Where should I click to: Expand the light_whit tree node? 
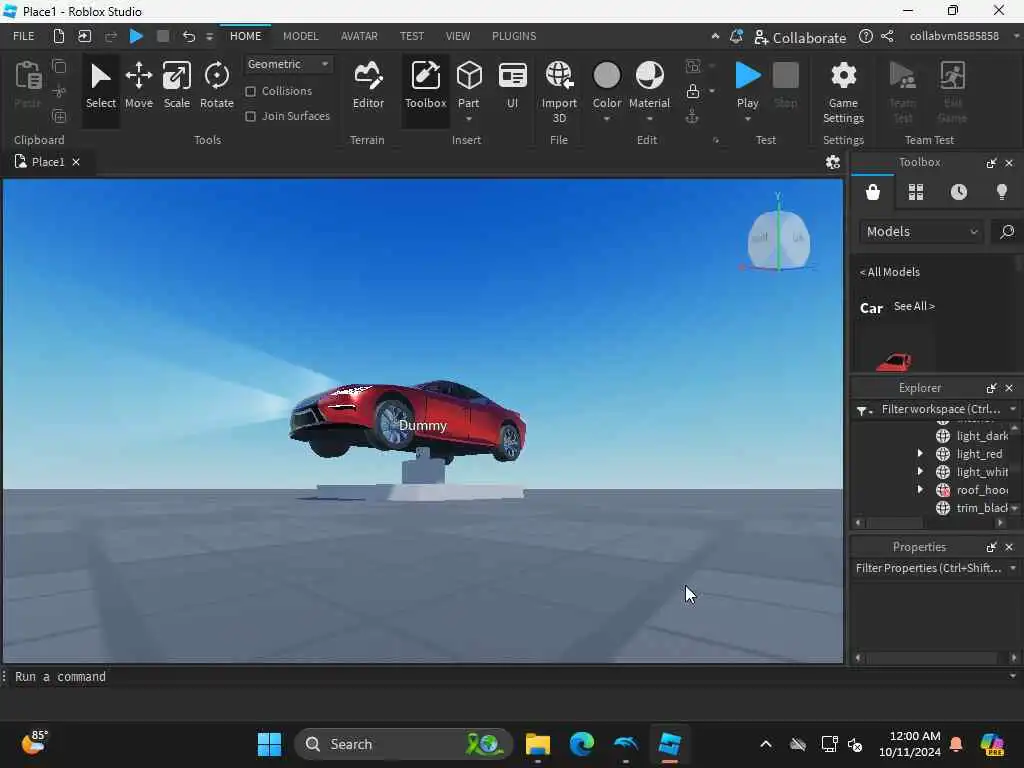(x=920, y=471)
